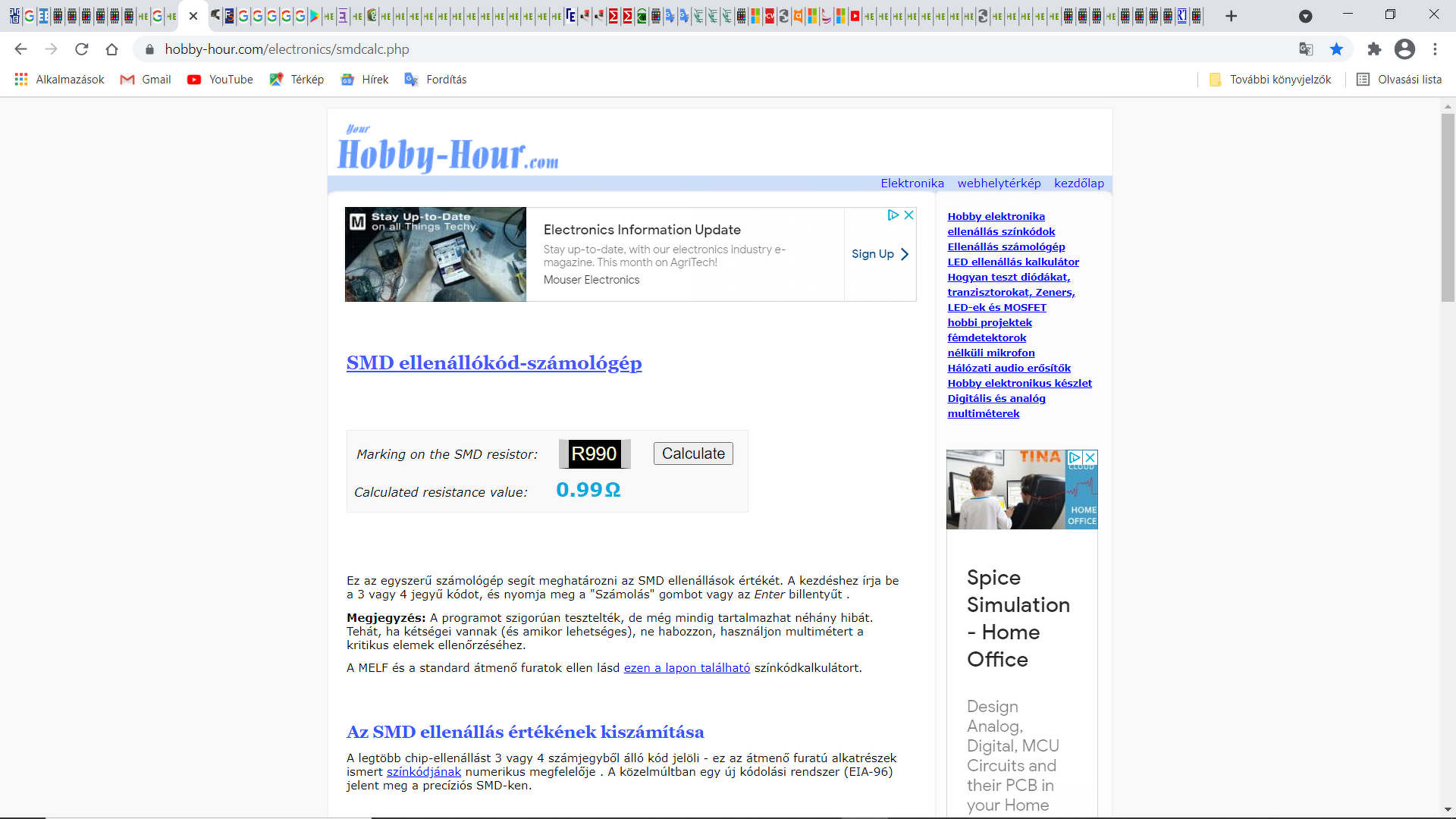Open the user profile avatar icon
Screen dimensions: 1456x819
click(x=1404, y=49)
